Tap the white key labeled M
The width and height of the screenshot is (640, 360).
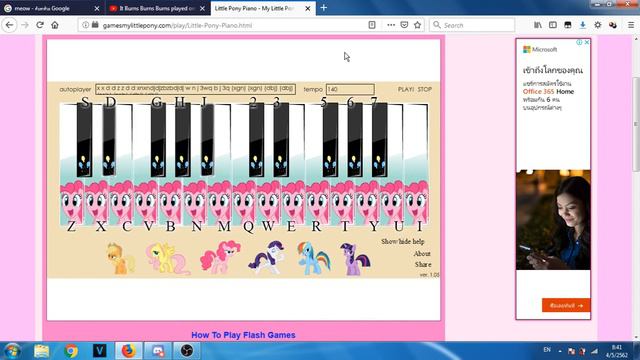[220, 202]
